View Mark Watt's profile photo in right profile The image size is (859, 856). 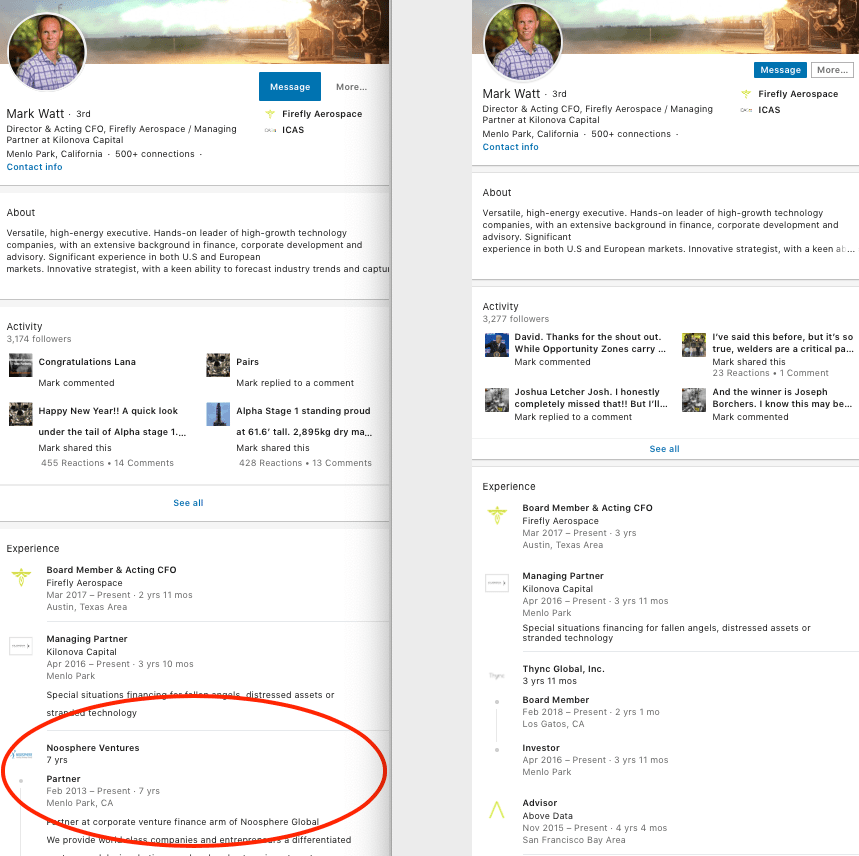coord(523,42)
